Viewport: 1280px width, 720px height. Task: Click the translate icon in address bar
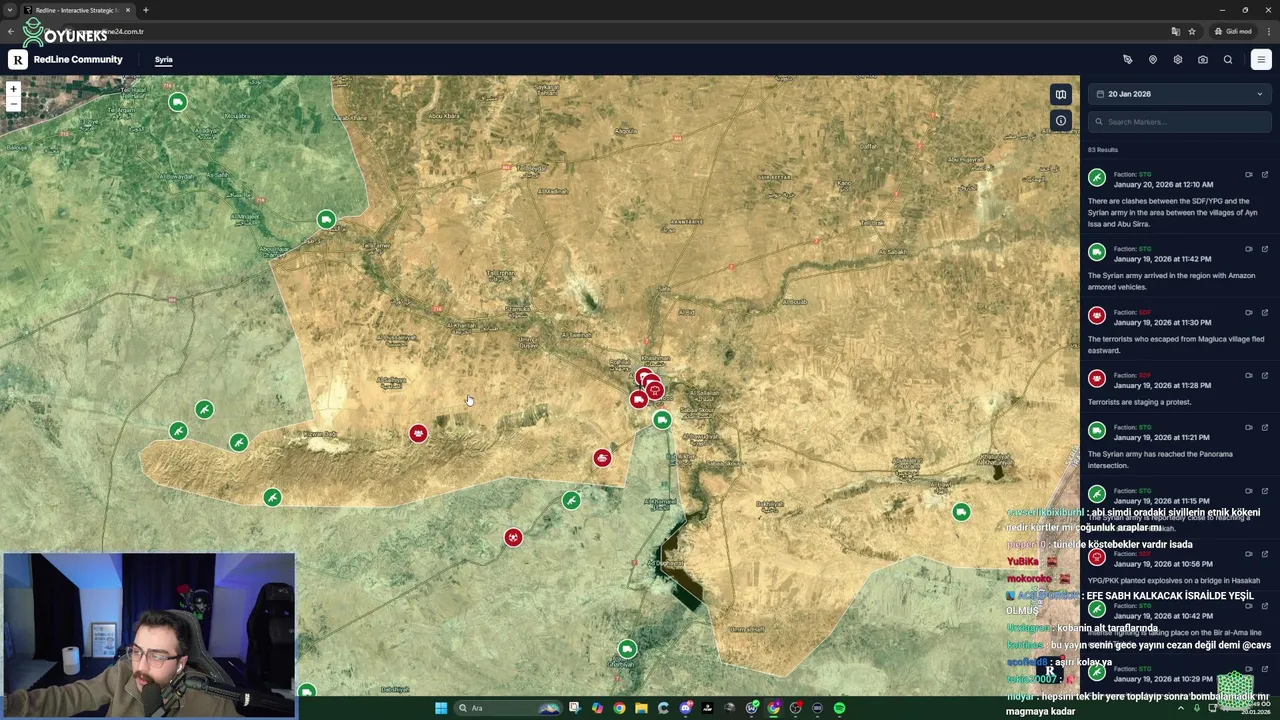coord(1175,32)
